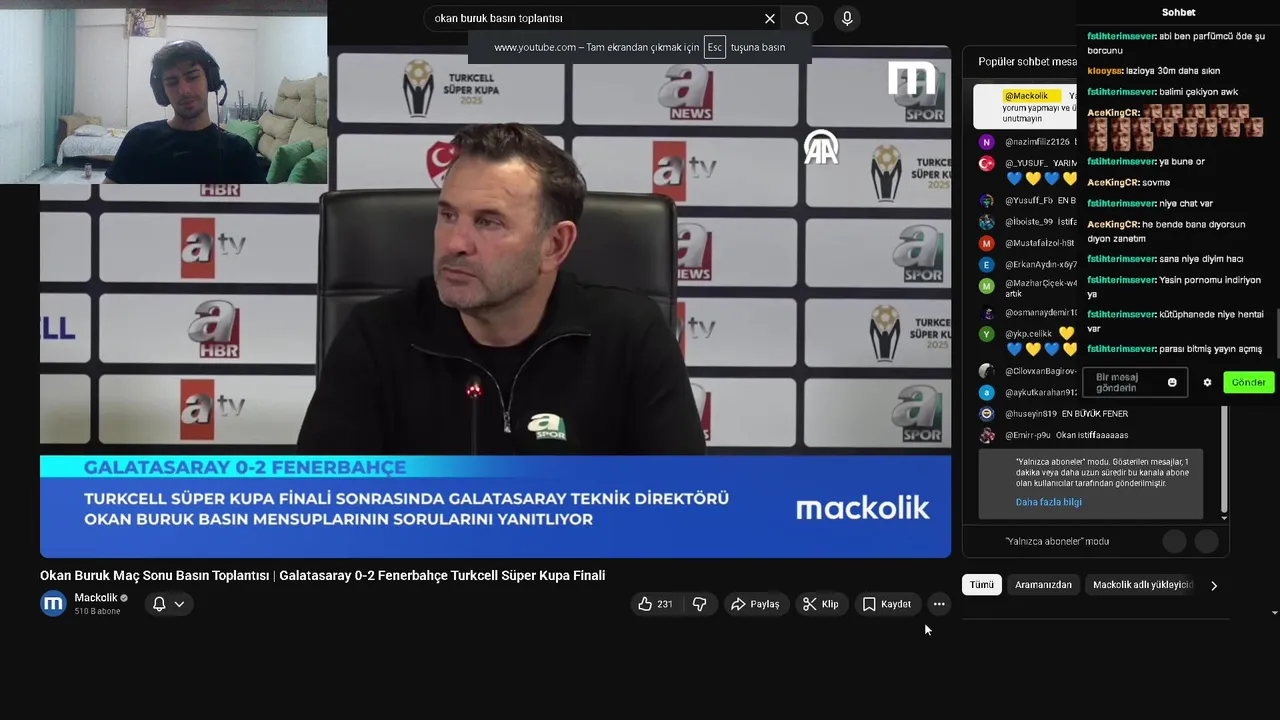Open the three-dot more actions menu
Image resolution: width=1280 pixels, height=720 pixels.
click(x=939, y=604)
